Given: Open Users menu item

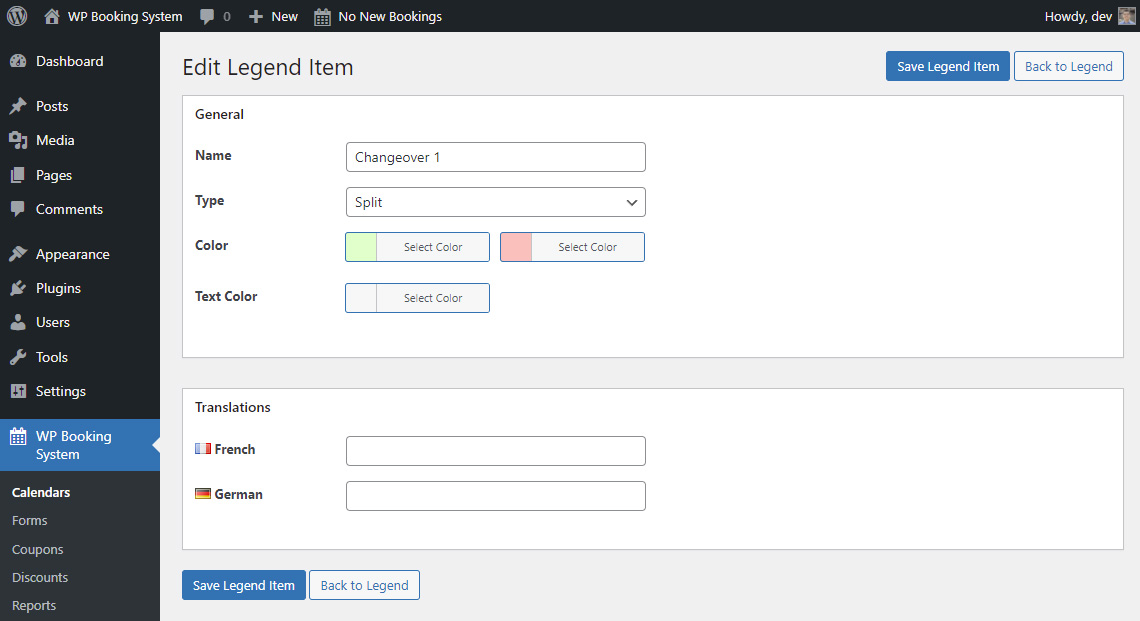Looking at the screenshot, I should coord(53,322).
